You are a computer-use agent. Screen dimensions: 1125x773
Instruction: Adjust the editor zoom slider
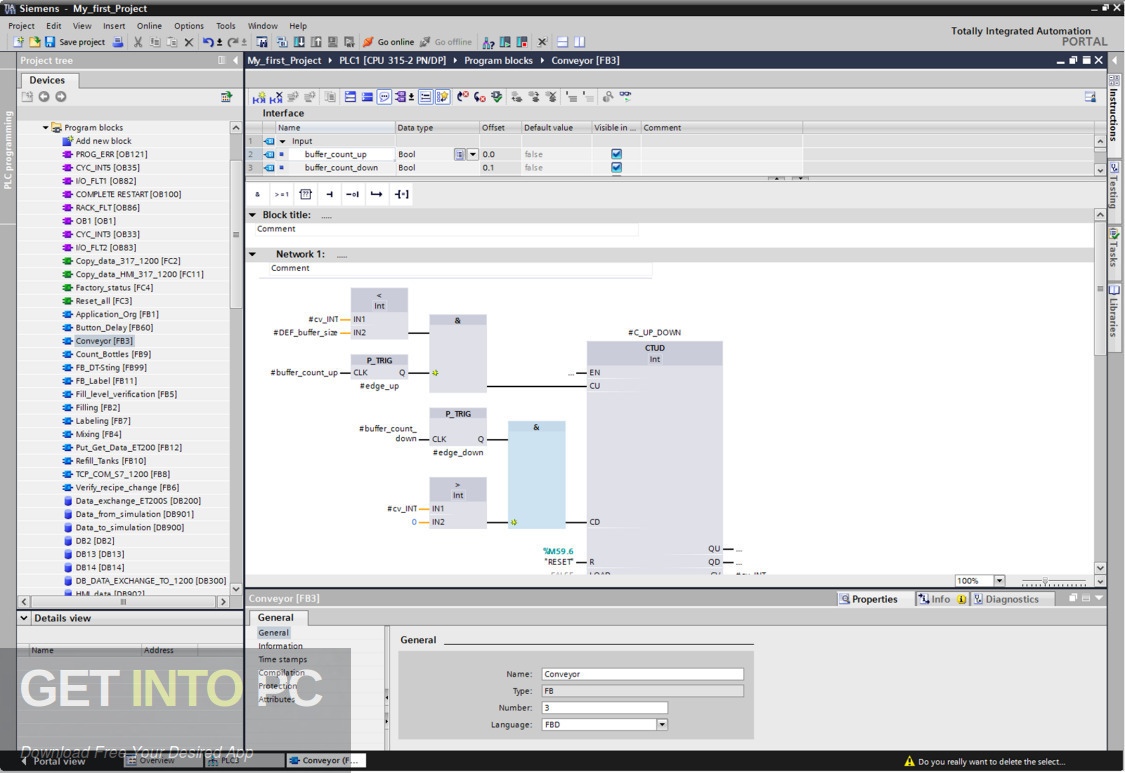click(x=1045, y=581)
